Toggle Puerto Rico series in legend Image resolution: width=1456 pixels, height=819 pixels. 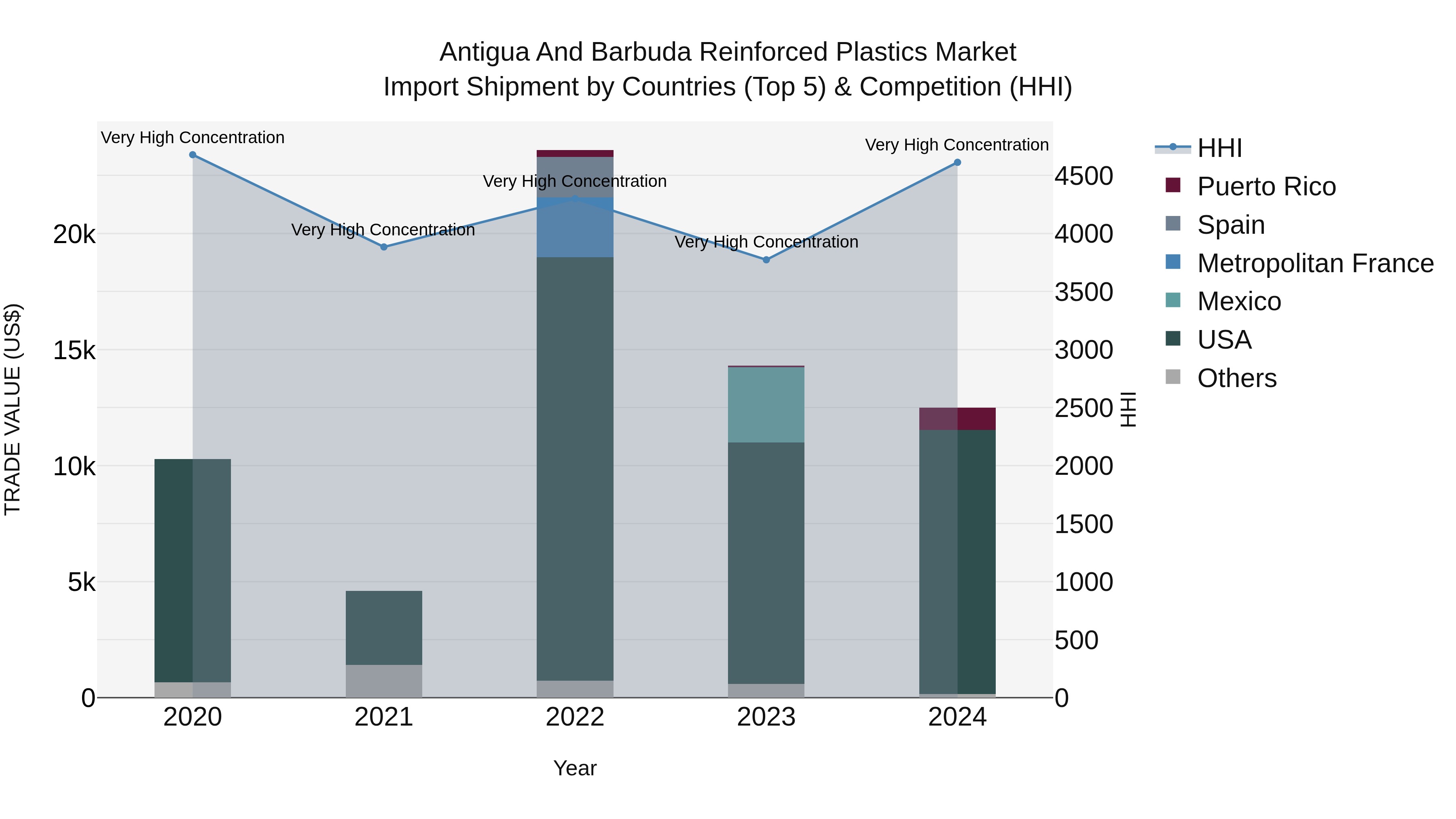(x=1250, y=186)
